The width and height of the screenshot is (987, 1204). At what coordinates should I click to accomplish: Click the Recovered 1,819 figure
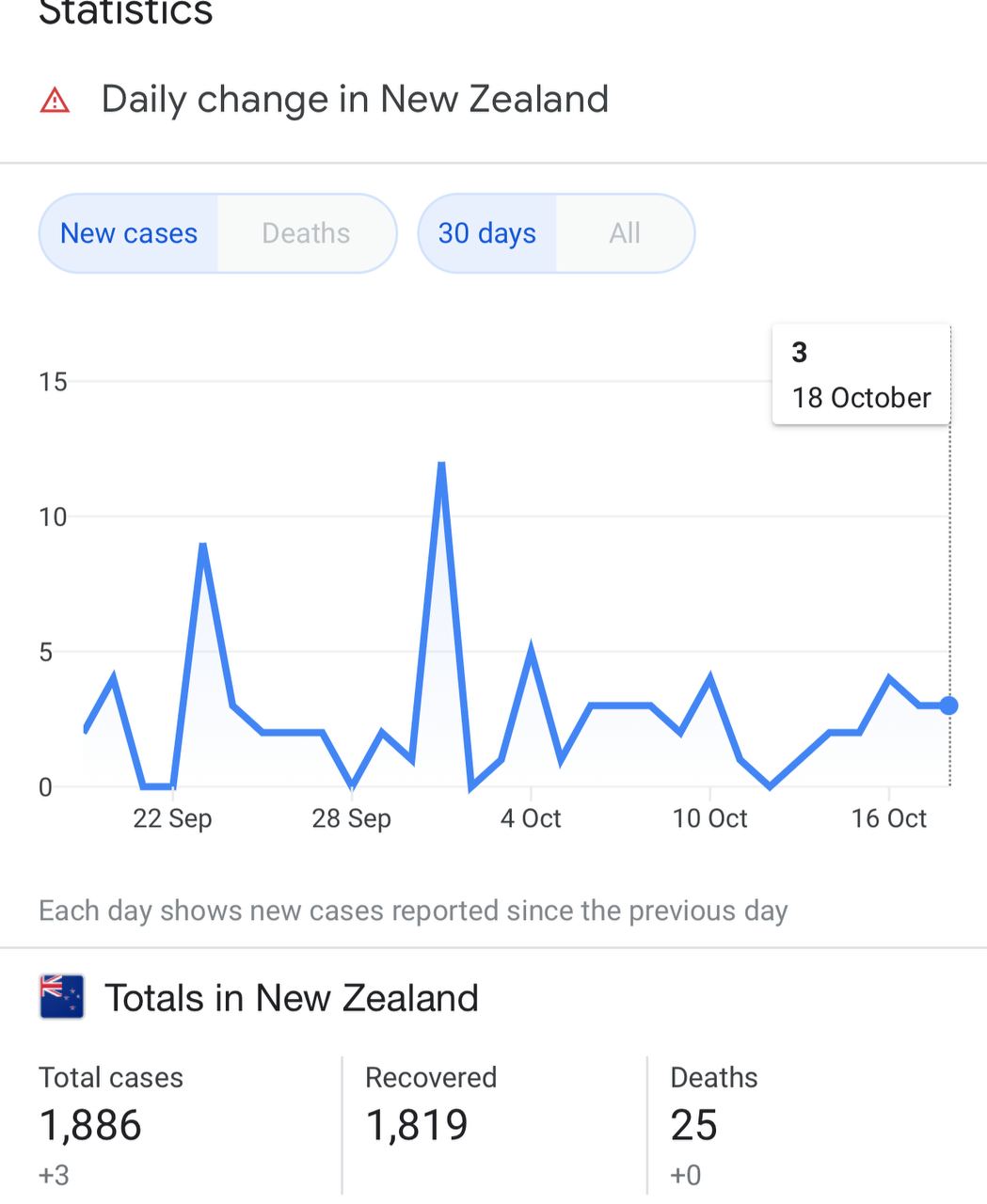(417, 1125)
